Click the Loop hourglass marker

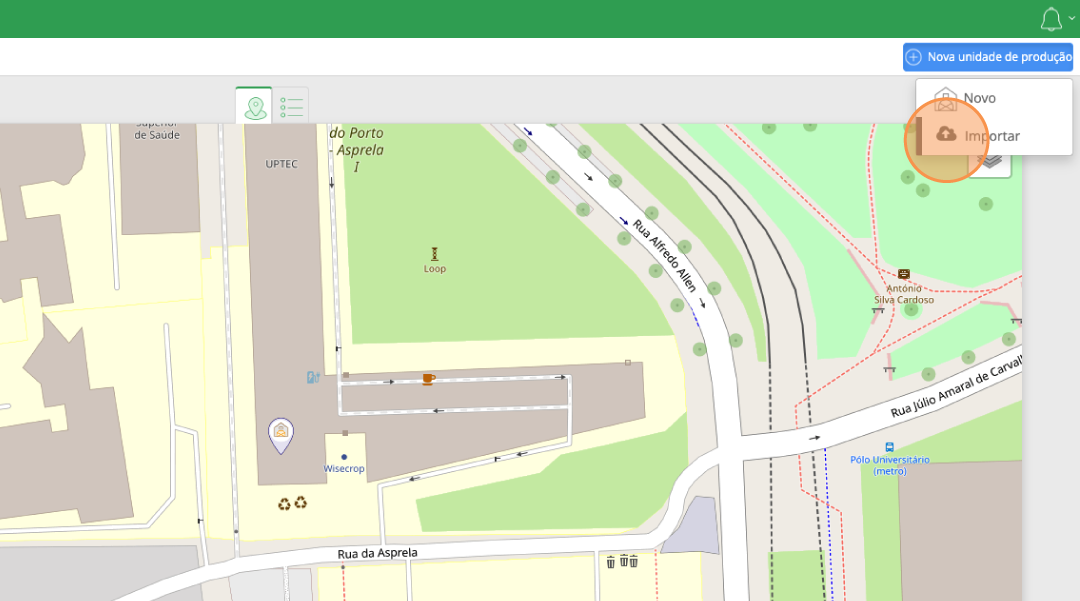[x=434, y=254]
